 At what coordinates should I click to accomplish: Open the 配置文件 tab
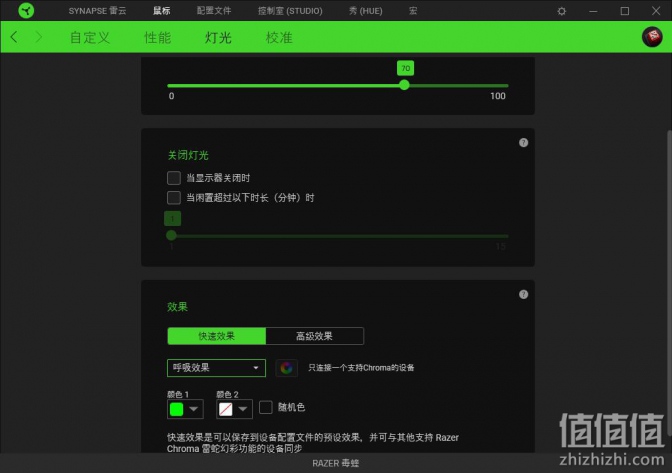(214, 11)
